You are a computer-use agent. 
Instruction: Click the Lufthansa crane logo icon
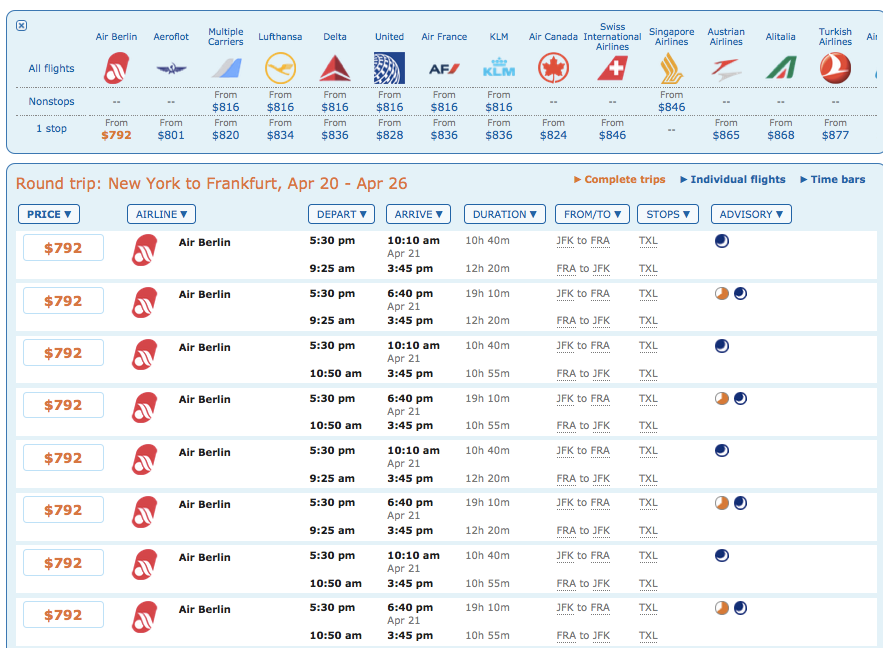click(x=280, y=68)
